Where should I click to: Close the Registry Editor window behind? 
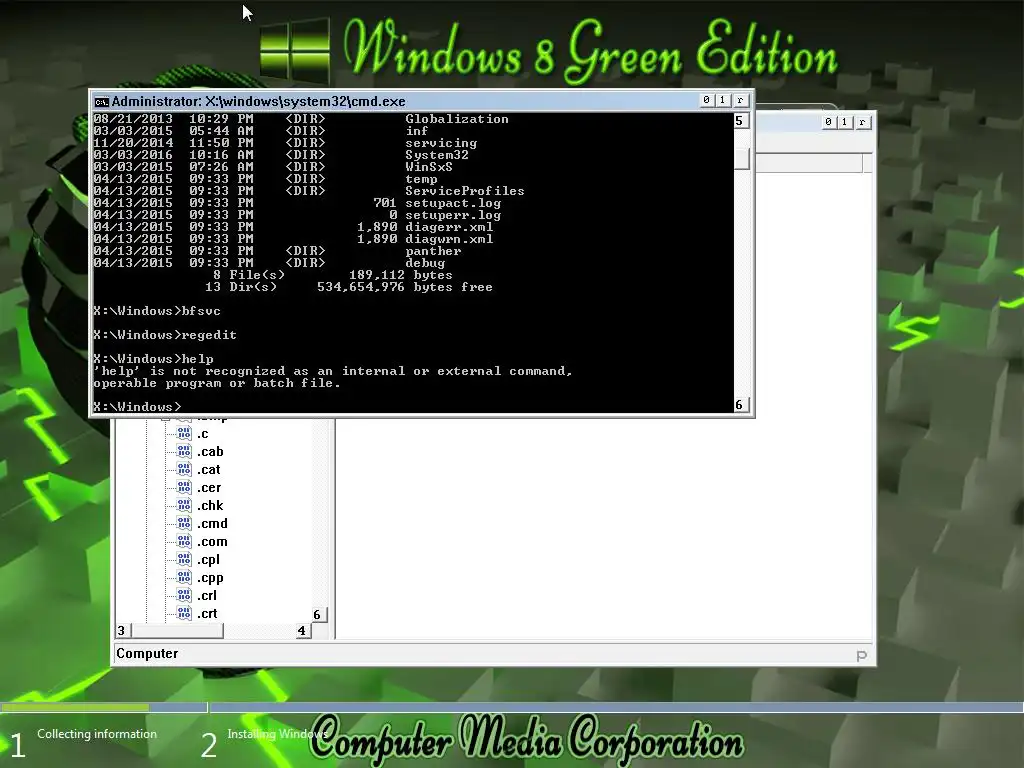pyautogui.click(x=862, y=121)
